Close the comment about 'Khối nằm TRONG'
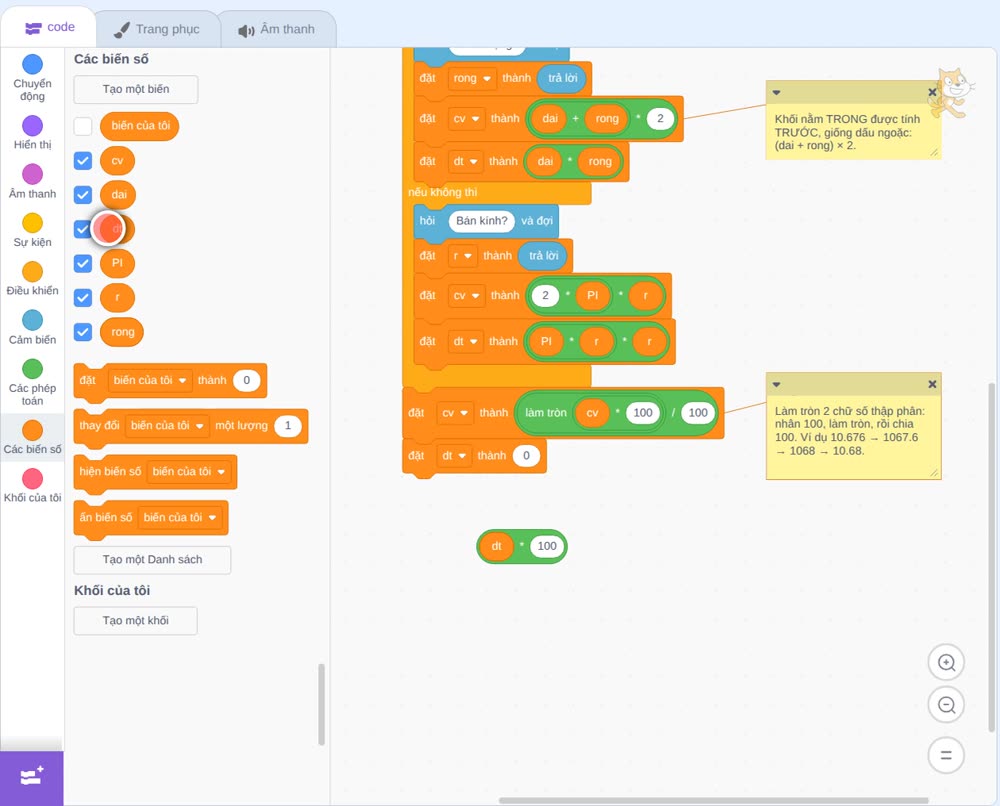This screenshot has width=1000, height=806. (932, 92)
